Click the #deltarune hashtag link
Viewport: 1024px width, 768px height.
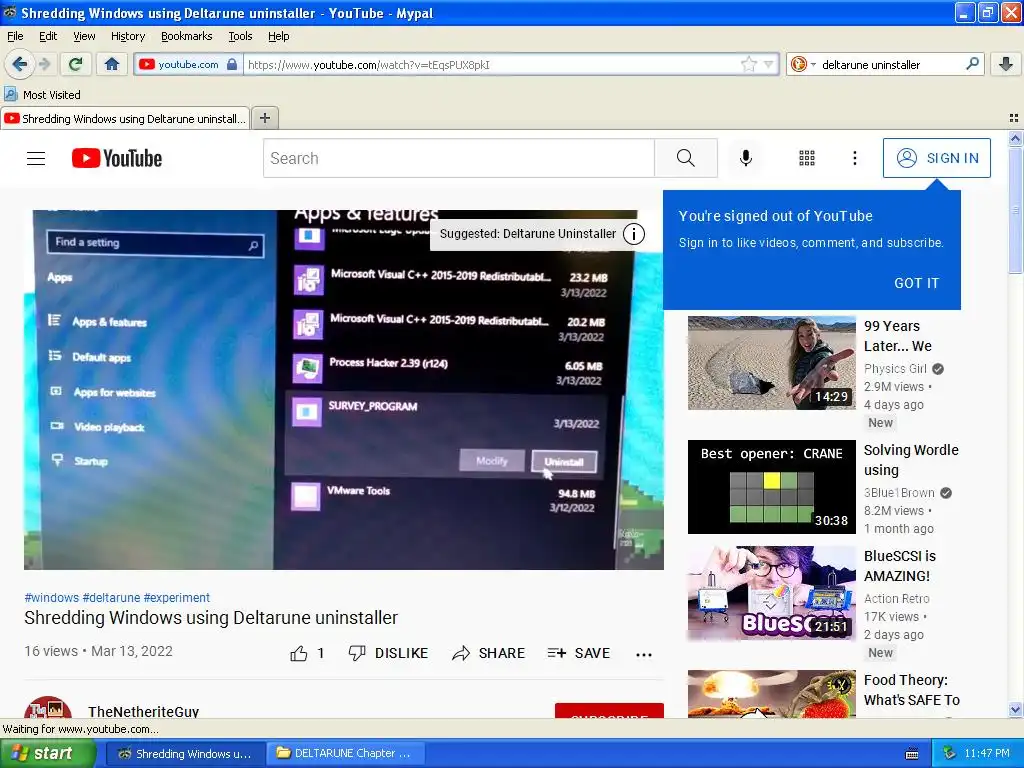click(111, 598)
